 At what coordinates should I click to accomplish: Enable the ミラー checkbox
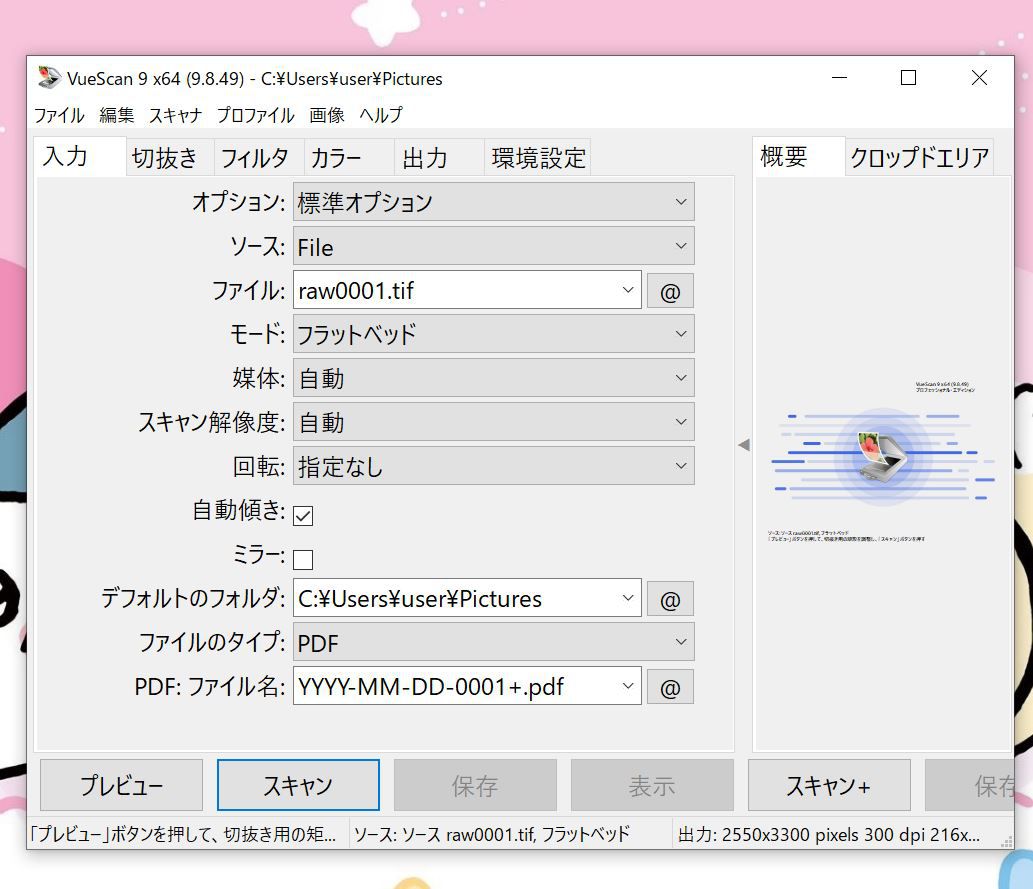303,559
